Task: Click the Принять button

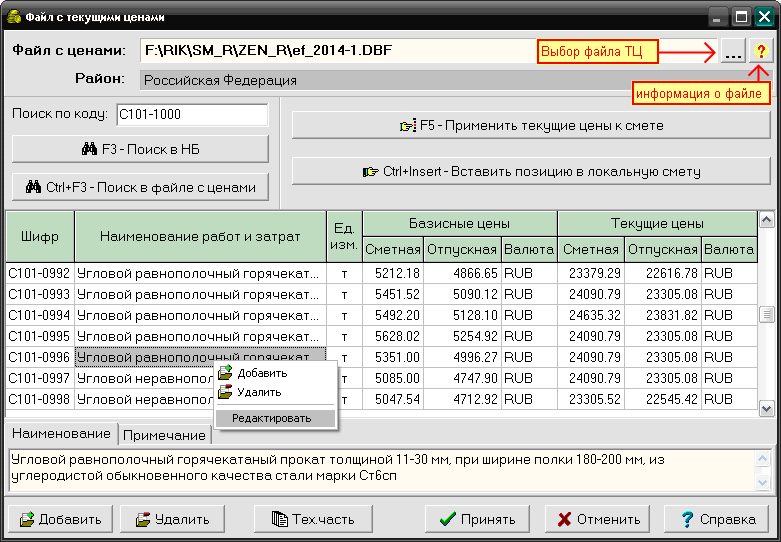Action: click(478, 520)
